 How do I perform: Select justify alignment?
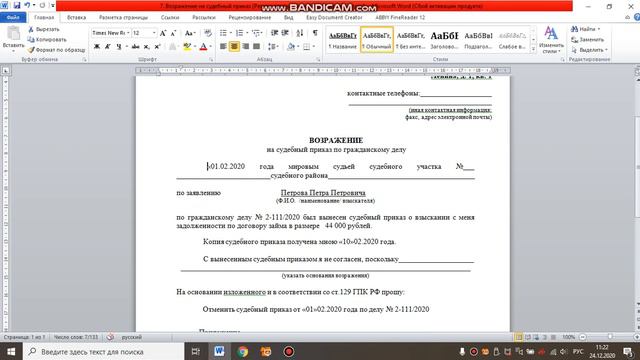256,47
